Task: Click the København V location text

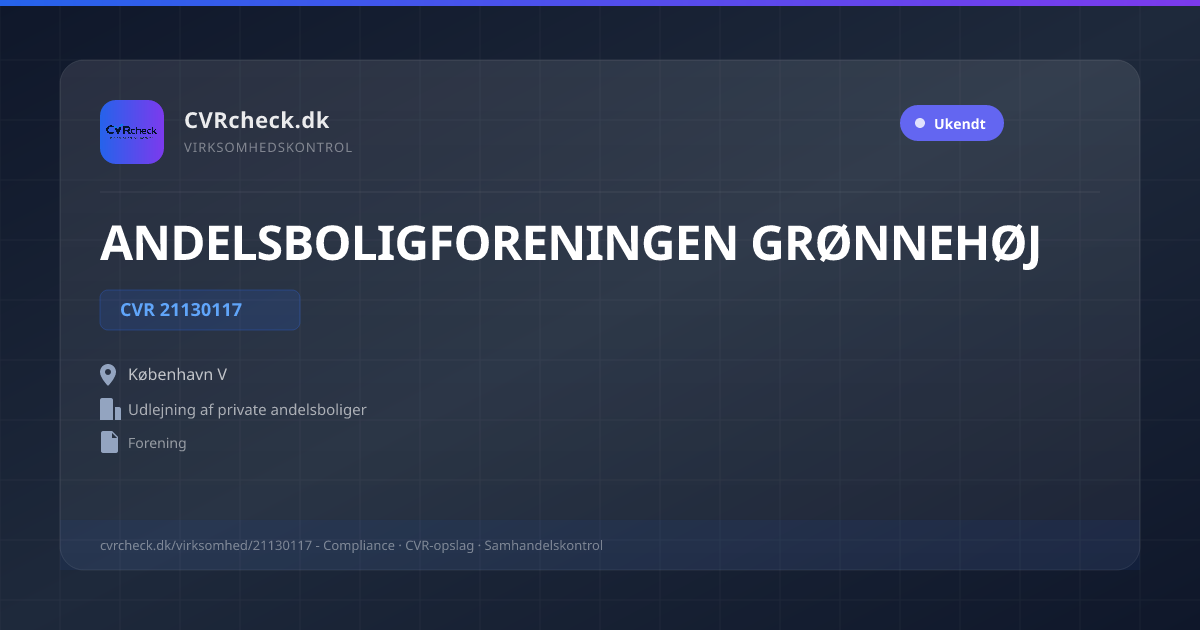Action: (x=178, y=375)
